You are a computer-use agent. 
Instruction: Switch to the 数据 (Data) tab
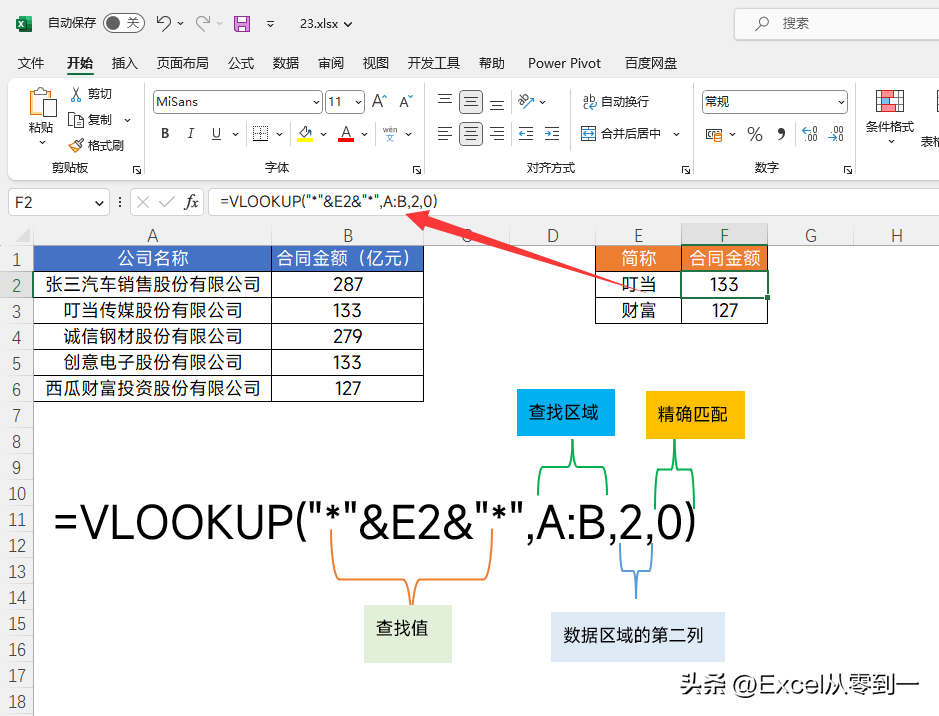pos(286,63)
